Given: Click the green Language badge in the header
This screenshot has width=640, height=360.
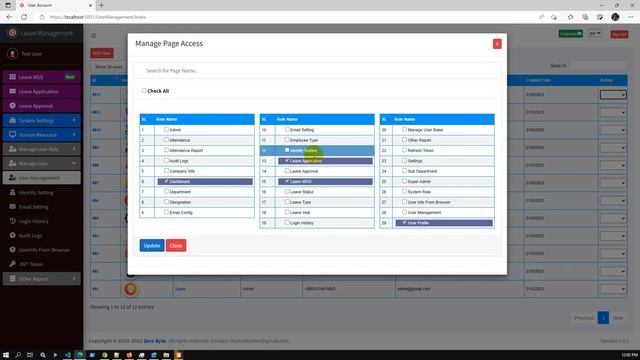Looking at the screenshot, I should (570, 33).
